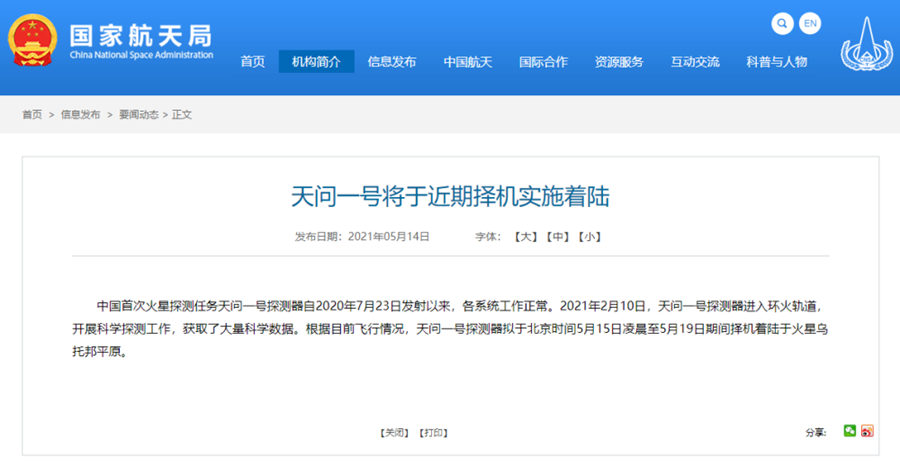Screen dimensions: 900x467
Task: Share the article via the Weibo icon
Action: (x=867, y=431)
